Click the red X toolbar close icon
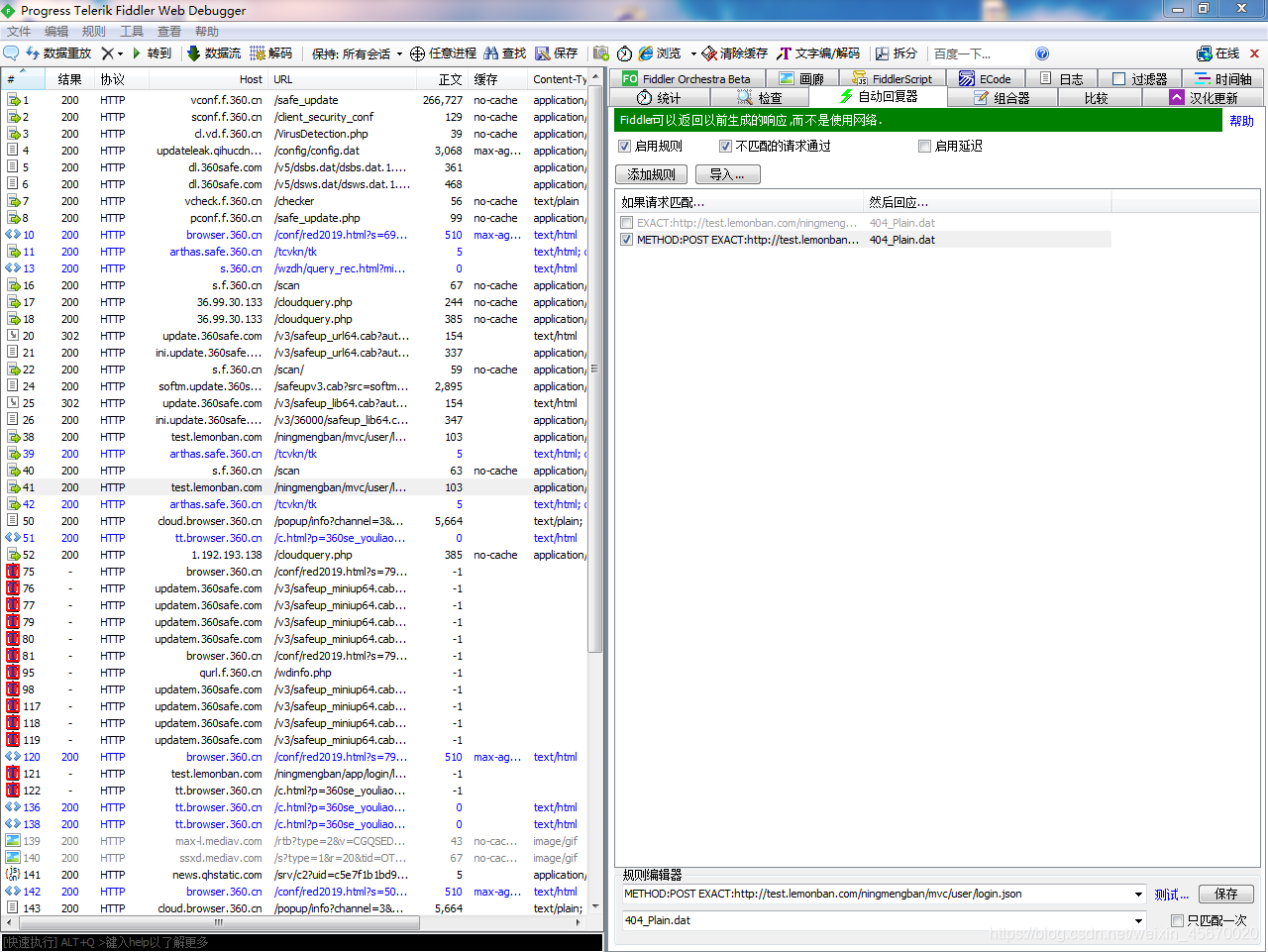 1254,53
